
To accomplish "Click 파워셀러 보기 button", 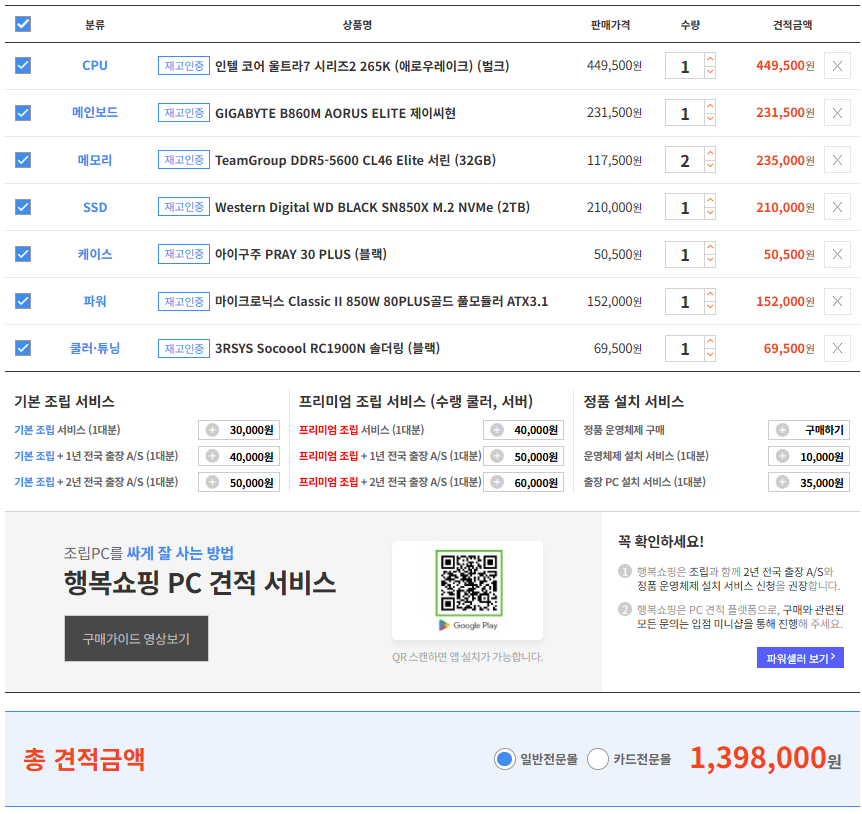I will (800, 658).
